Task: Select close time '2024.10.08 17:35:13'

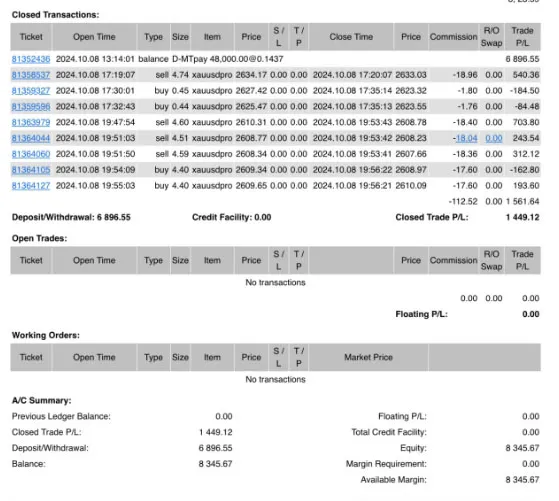Action: (352, 107)
